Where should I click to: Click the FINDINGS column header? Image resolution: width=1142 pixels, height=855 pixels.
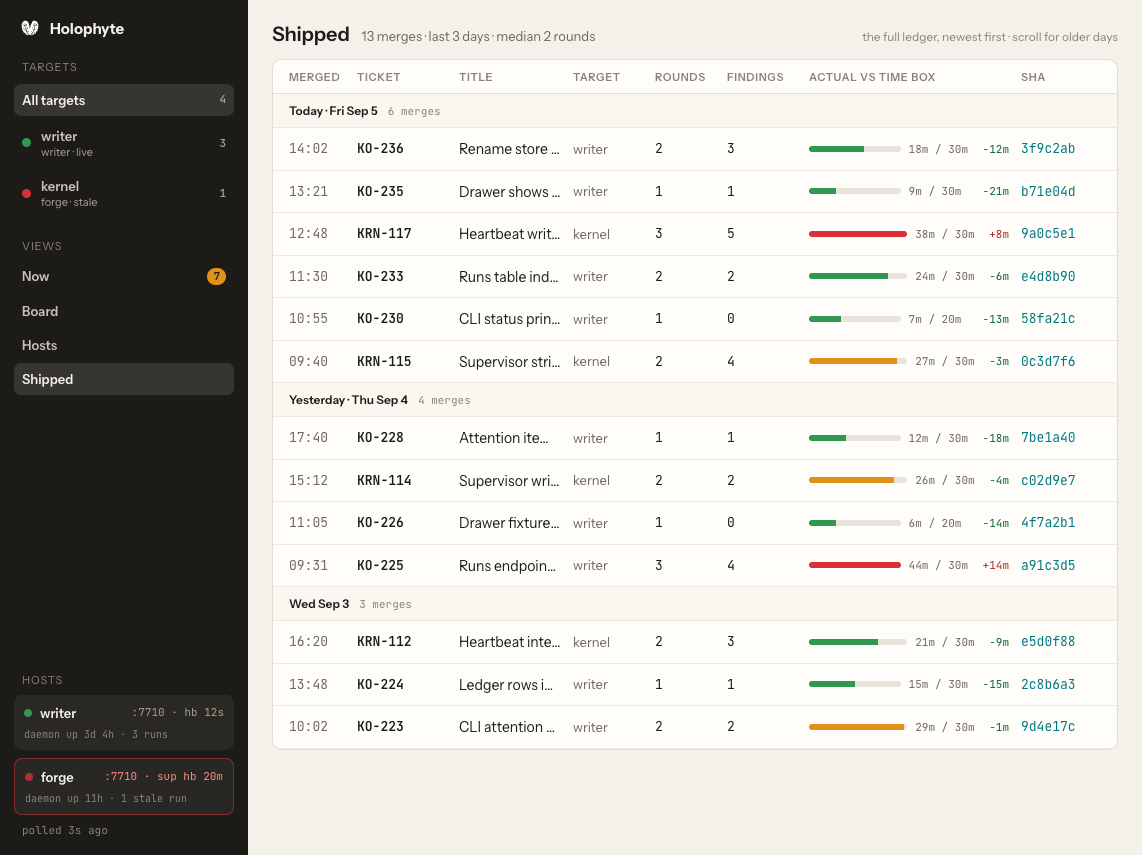(755, 77)
